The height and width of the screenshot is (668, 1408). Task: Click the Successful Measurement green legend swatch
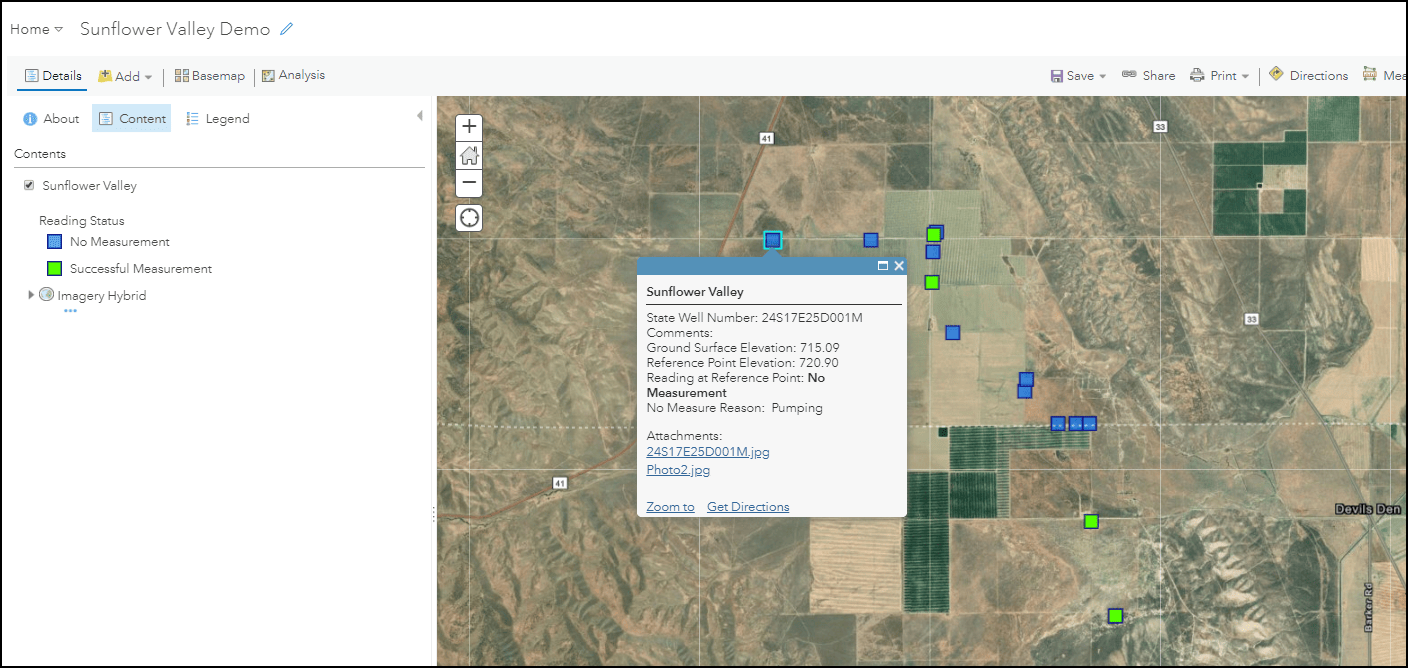click(x=53, y=268)
